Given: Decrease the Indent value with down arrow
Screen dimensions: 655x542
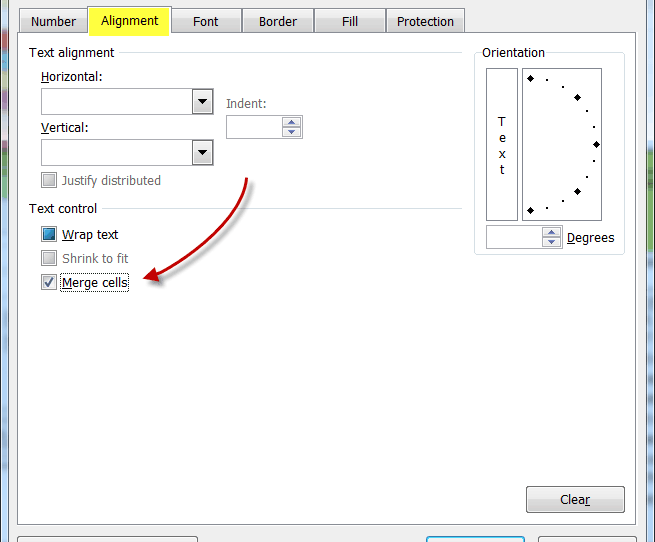Looking at the screenshot, I should 292,132.
